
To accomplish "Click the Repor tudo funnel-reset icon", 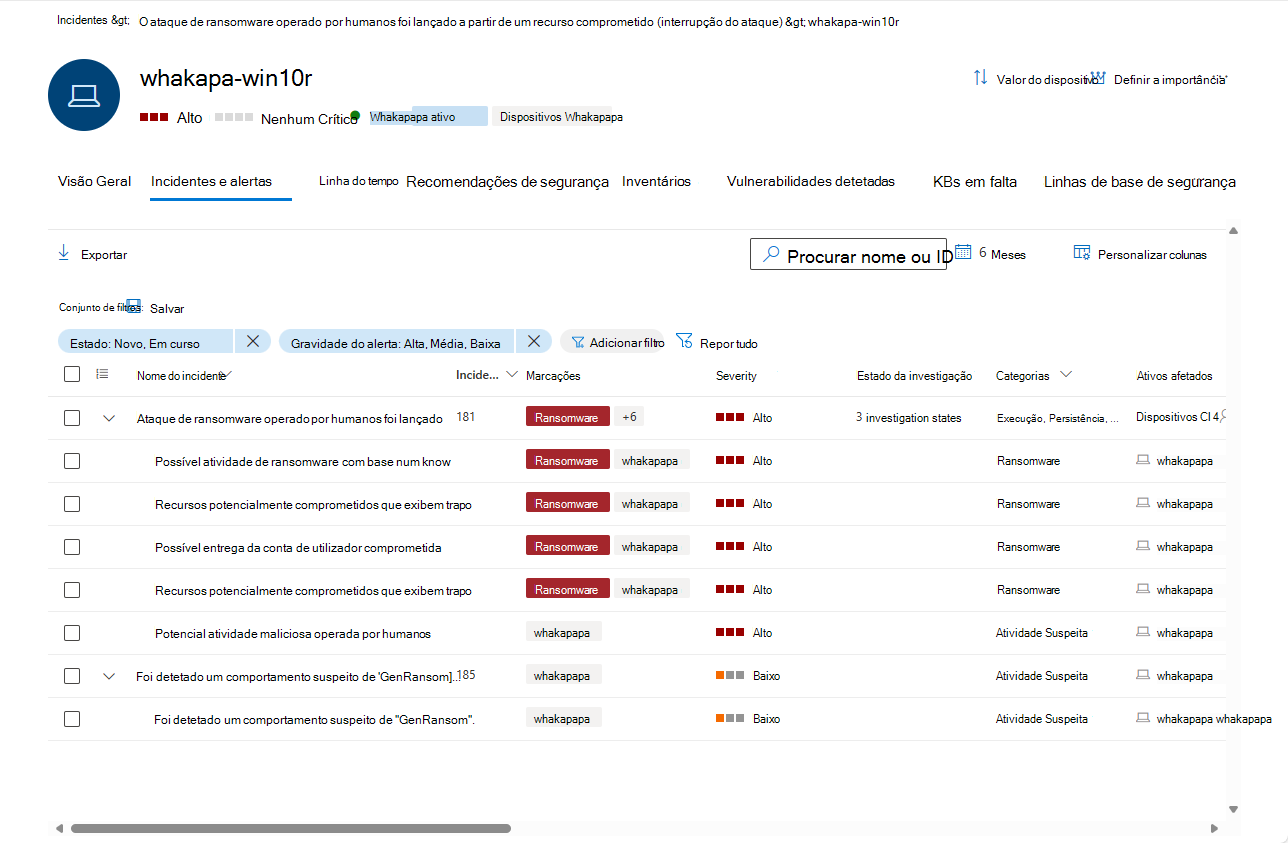I will 684,341.
